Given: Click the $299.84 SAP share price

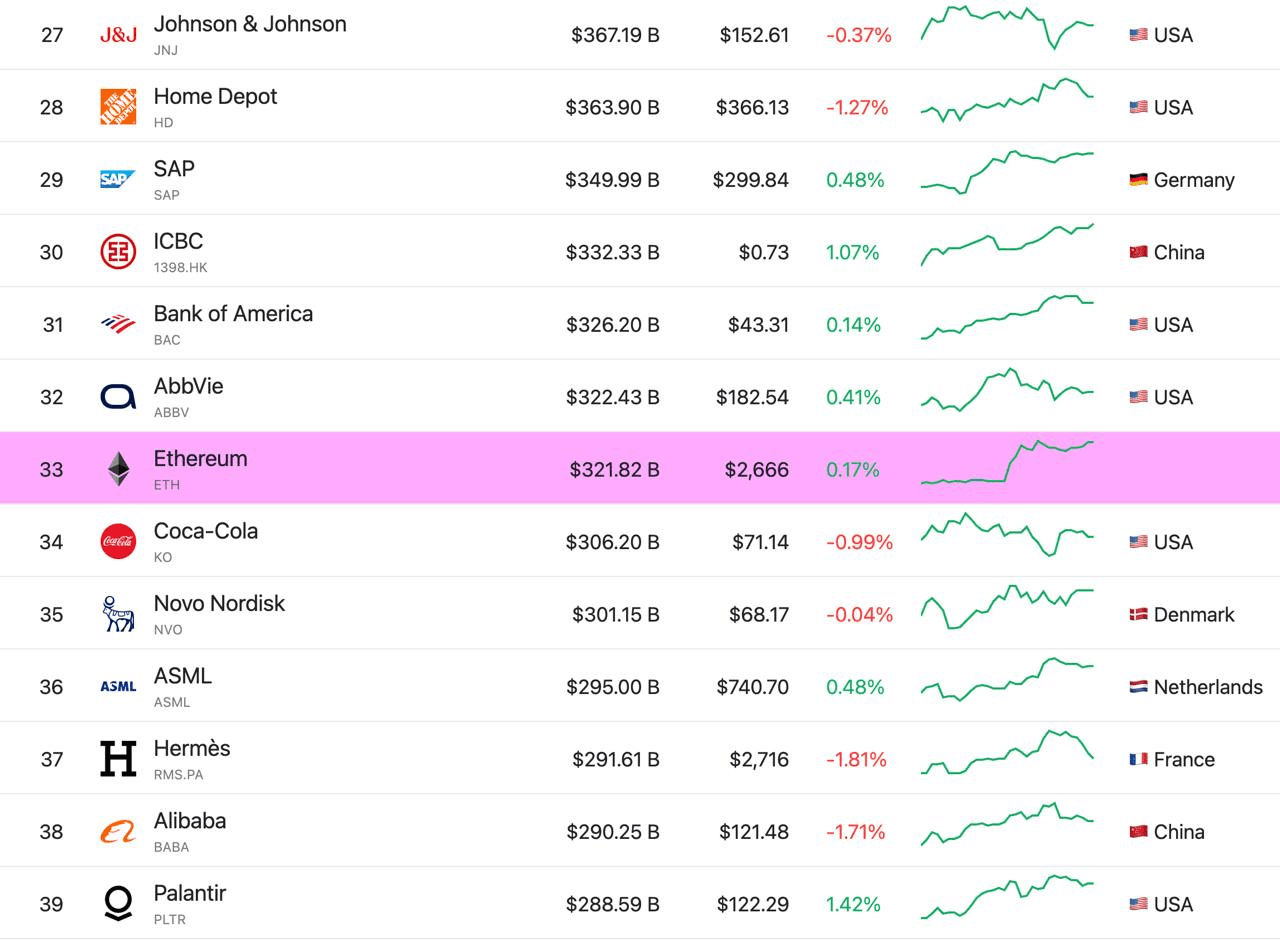Looking at the screenshot, I should (x=751, y=180).
